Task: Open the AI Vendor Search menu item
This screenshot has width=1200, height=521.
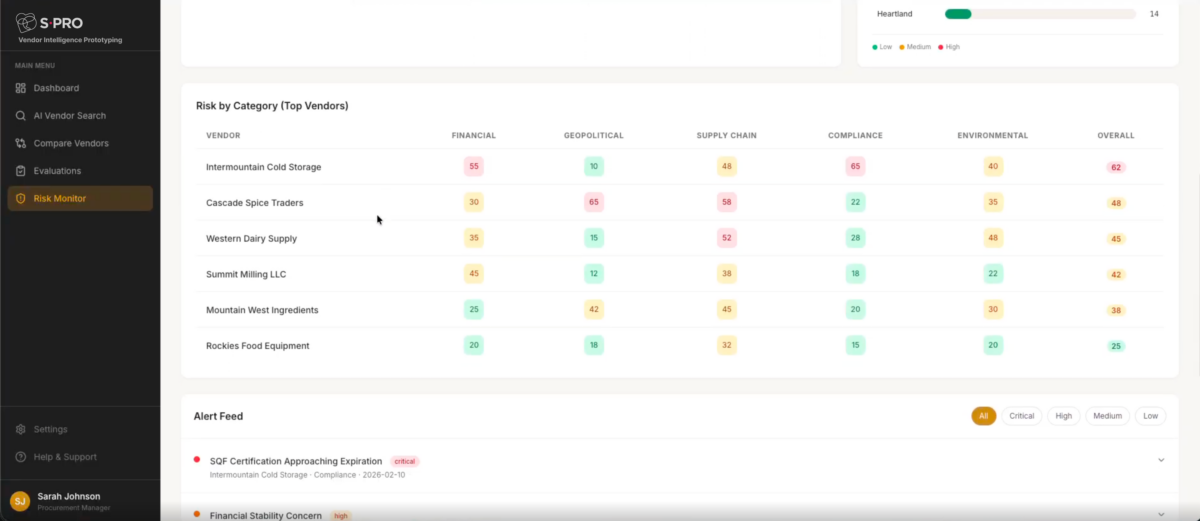Action: coord(69,116)
